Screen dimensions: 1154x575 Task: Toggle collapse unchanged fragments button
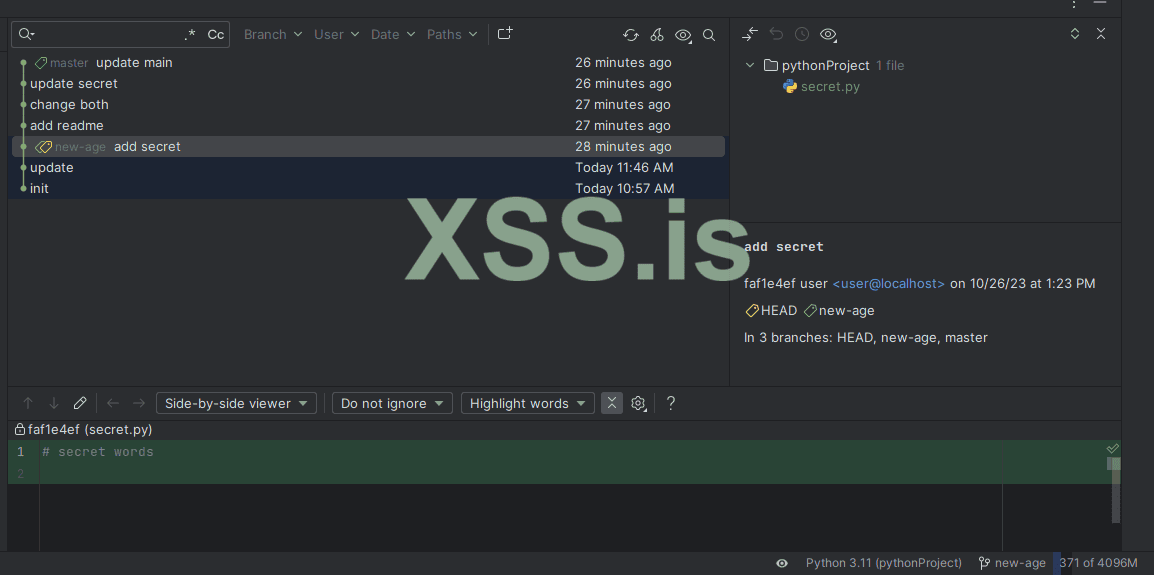[612, 403]
